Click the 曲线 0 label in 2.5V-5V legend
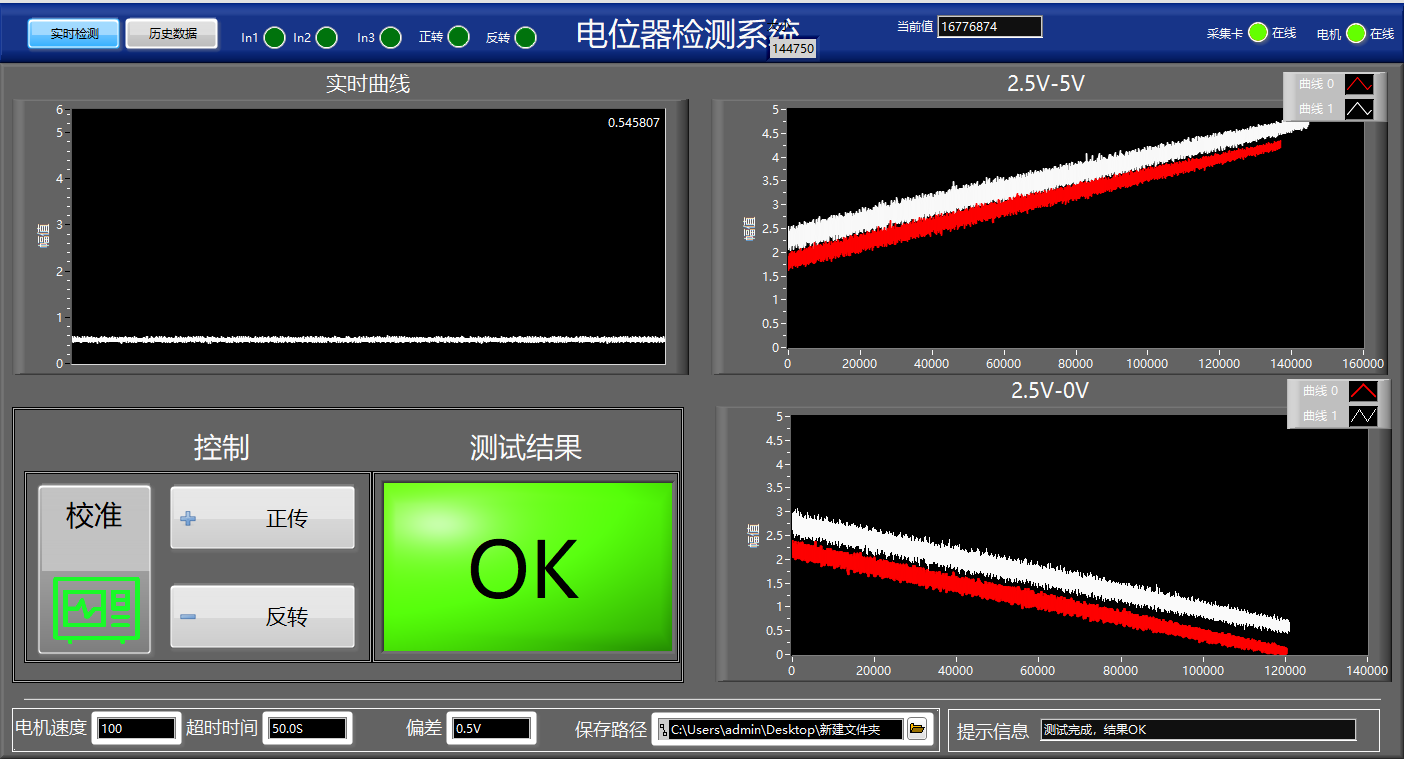1404x759 pixels. click(x=1315, y=84)
